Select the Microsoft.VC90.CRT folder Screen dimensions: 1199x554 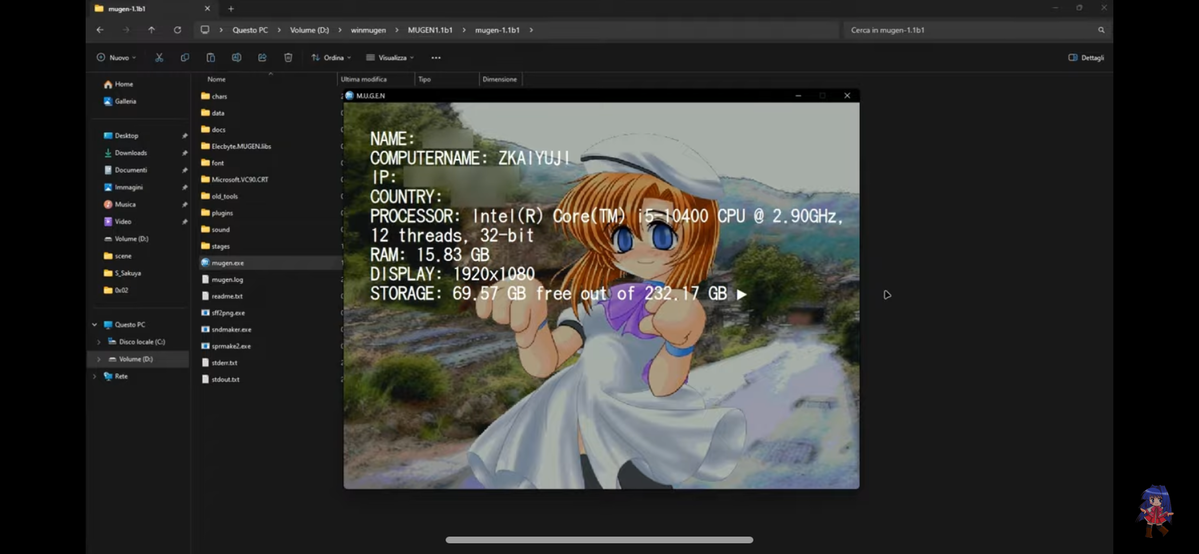pyautogui.click(x=235, y=180)
